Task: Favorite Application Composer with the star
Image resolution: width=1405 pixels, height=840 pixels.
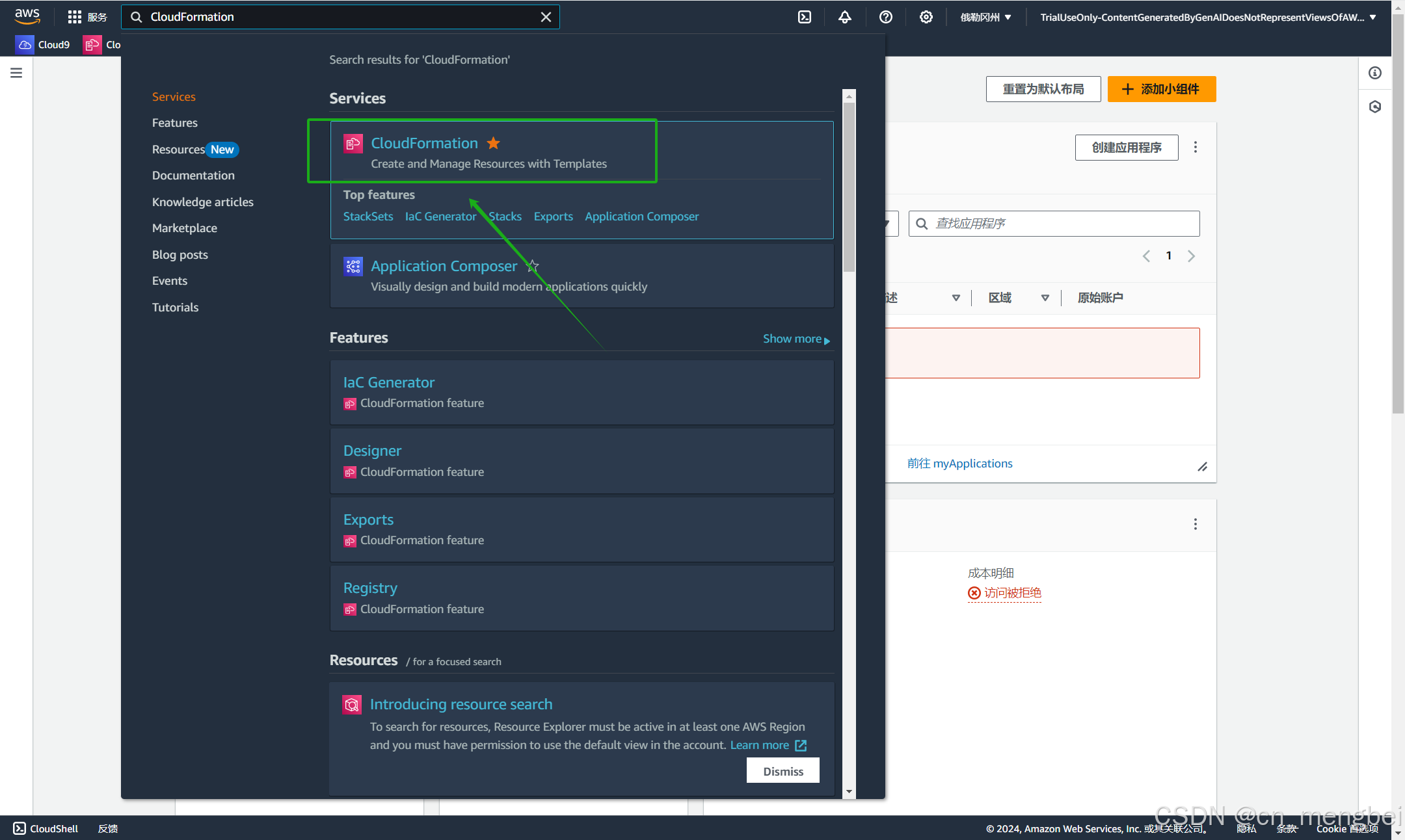Action: 533,266
